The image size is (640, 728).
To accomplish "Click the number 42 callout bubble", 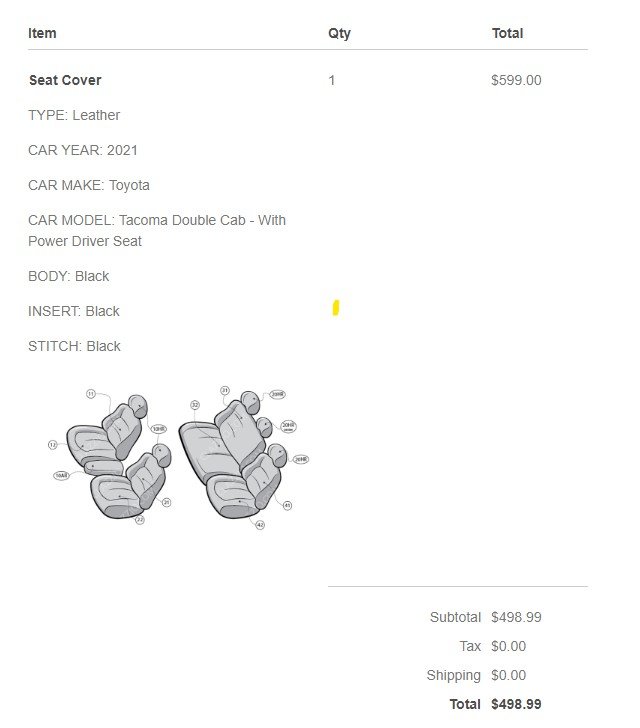I will tap(260, 525).
